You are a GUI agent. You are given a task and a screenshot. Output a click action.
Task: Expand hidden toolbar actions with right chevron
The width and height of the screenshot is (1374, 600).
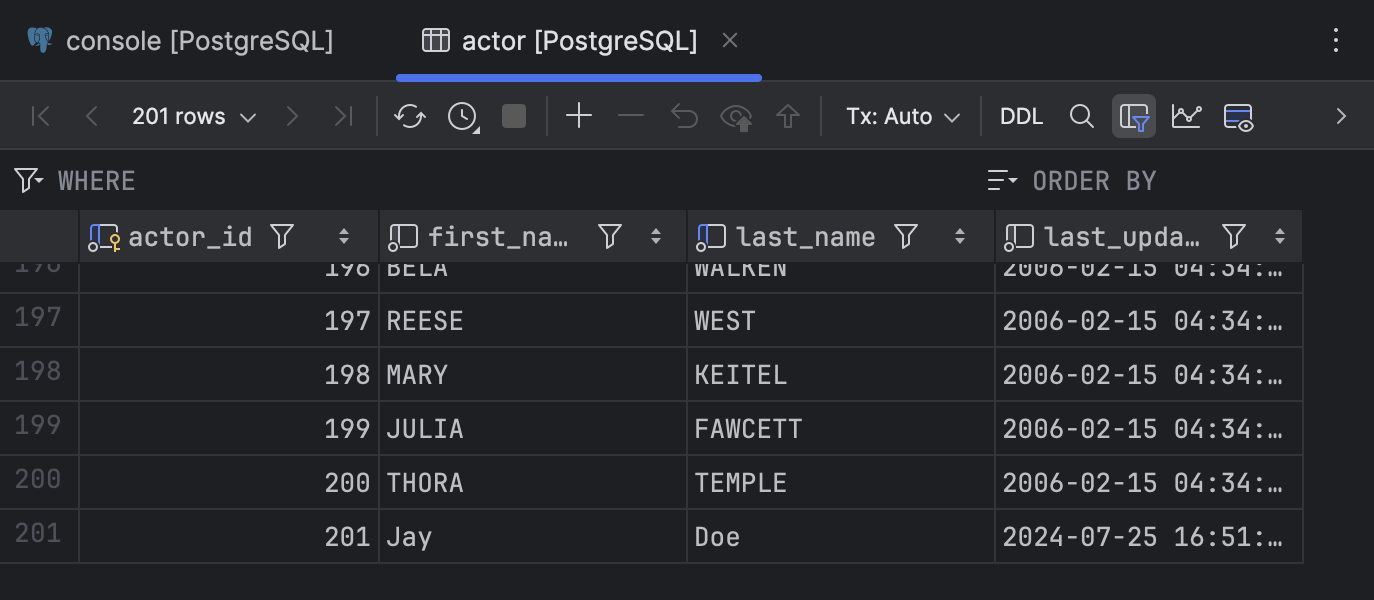[x=1341, y=116]
